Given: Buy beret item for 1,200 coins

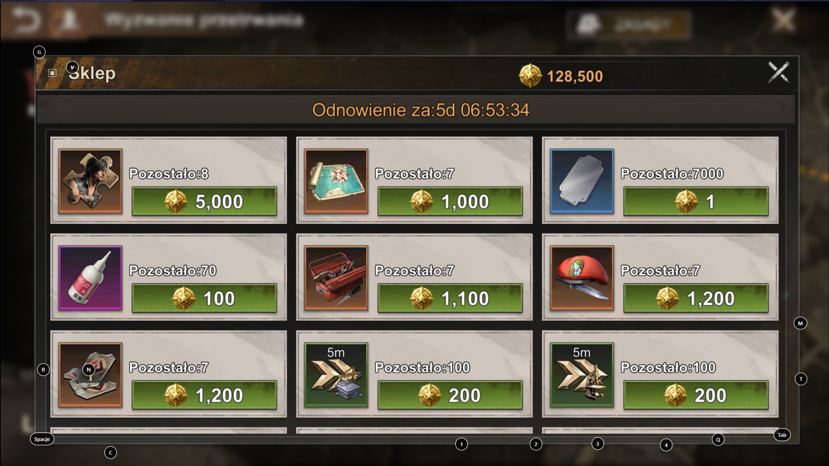Looking at the screenshot, I should coord(696,298).
